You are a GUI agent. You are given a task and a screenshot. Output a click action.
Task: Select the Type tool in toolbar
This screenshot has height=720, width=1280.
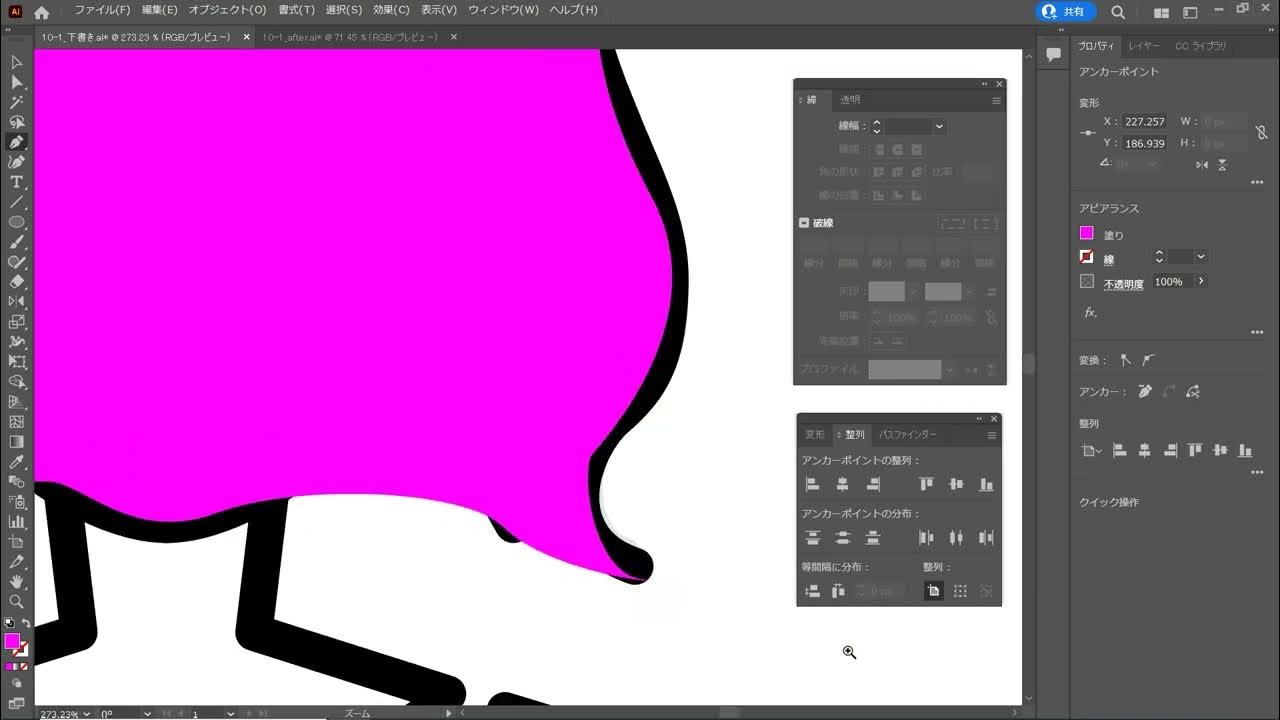16,182
